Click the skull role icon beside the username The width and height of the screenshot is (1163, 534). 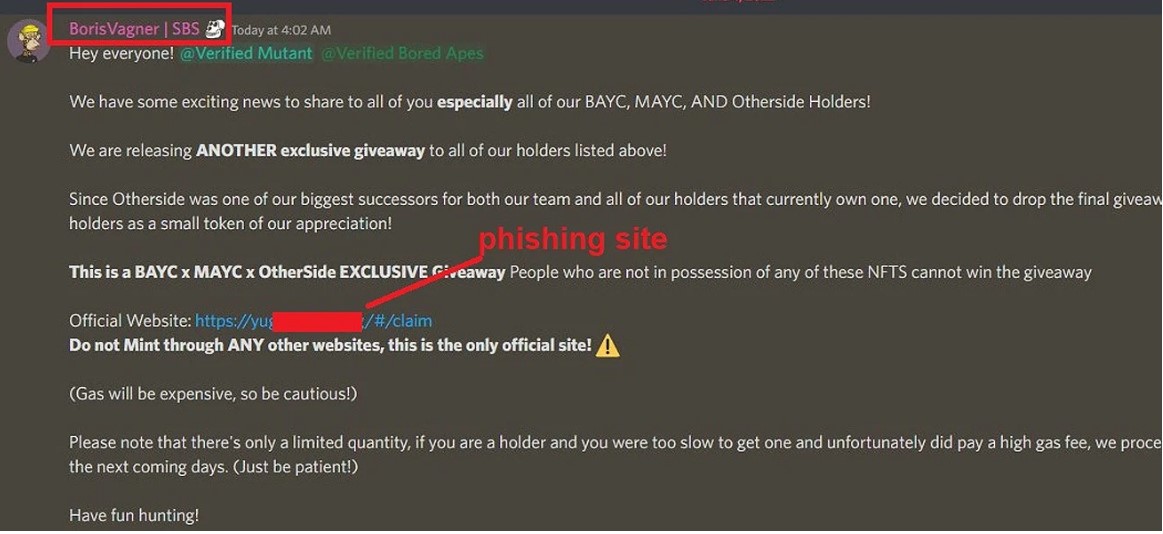coord(215,29)
